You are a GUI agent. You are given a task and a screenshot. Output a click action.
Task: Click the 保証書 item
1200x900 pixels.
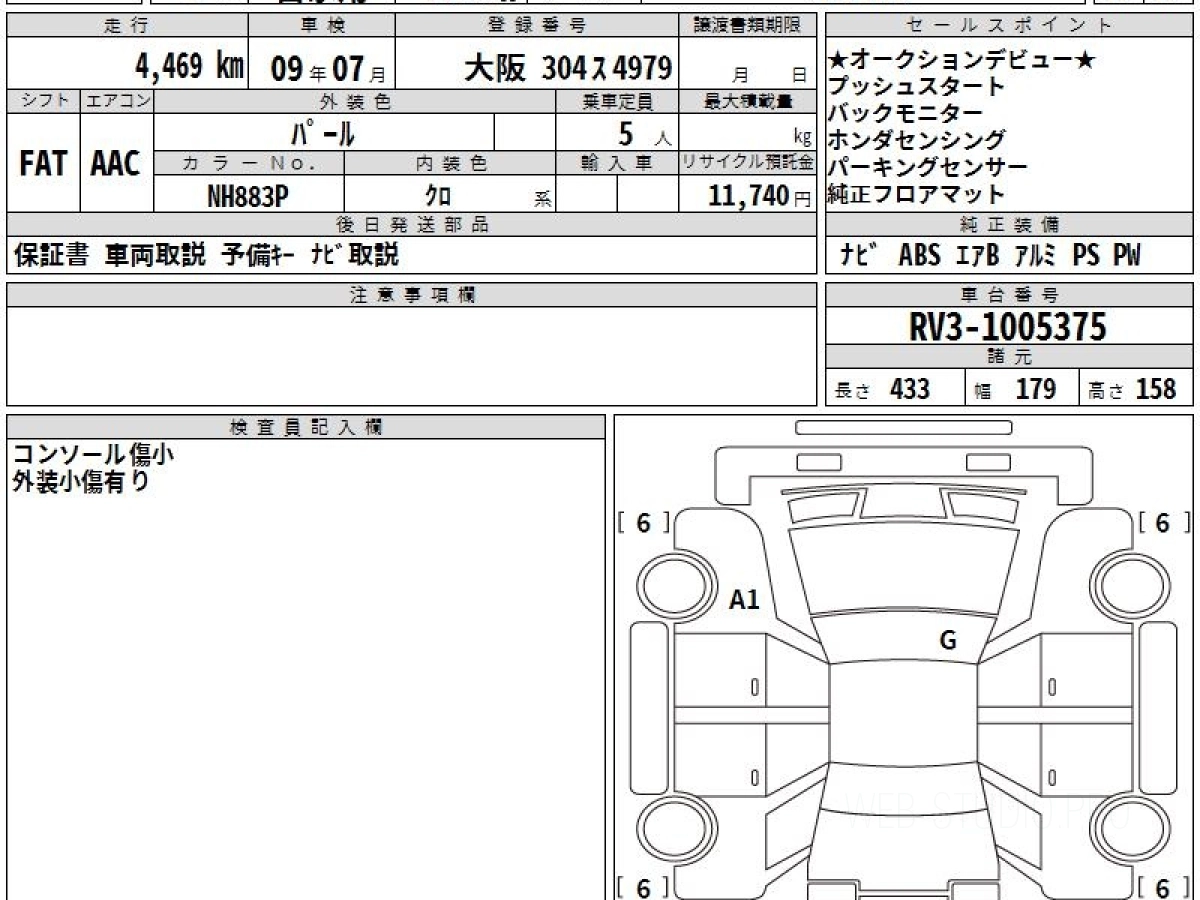point(52,256)
